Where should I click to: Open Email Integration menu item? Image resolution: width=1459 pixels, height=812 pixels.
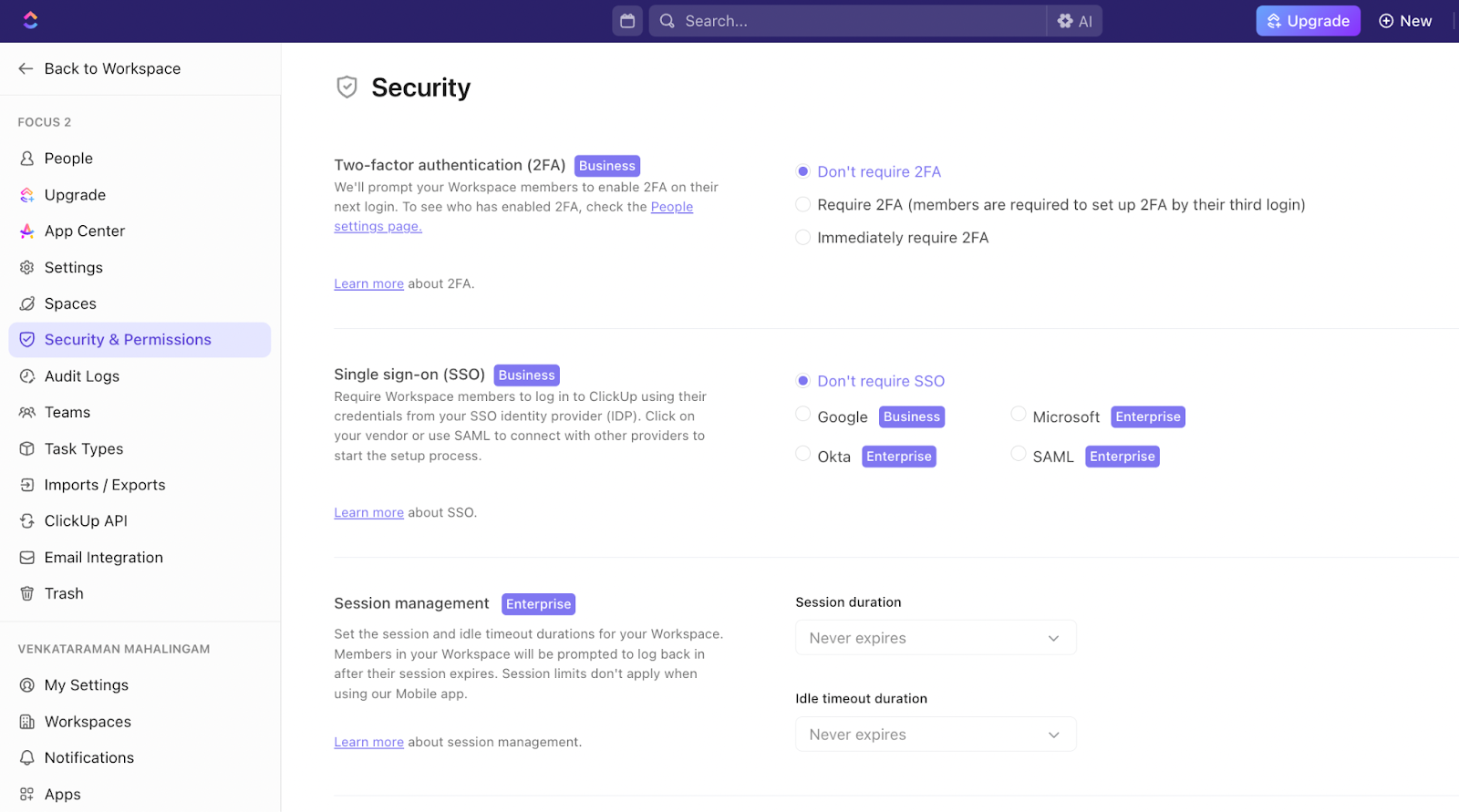tap(140, 558)
